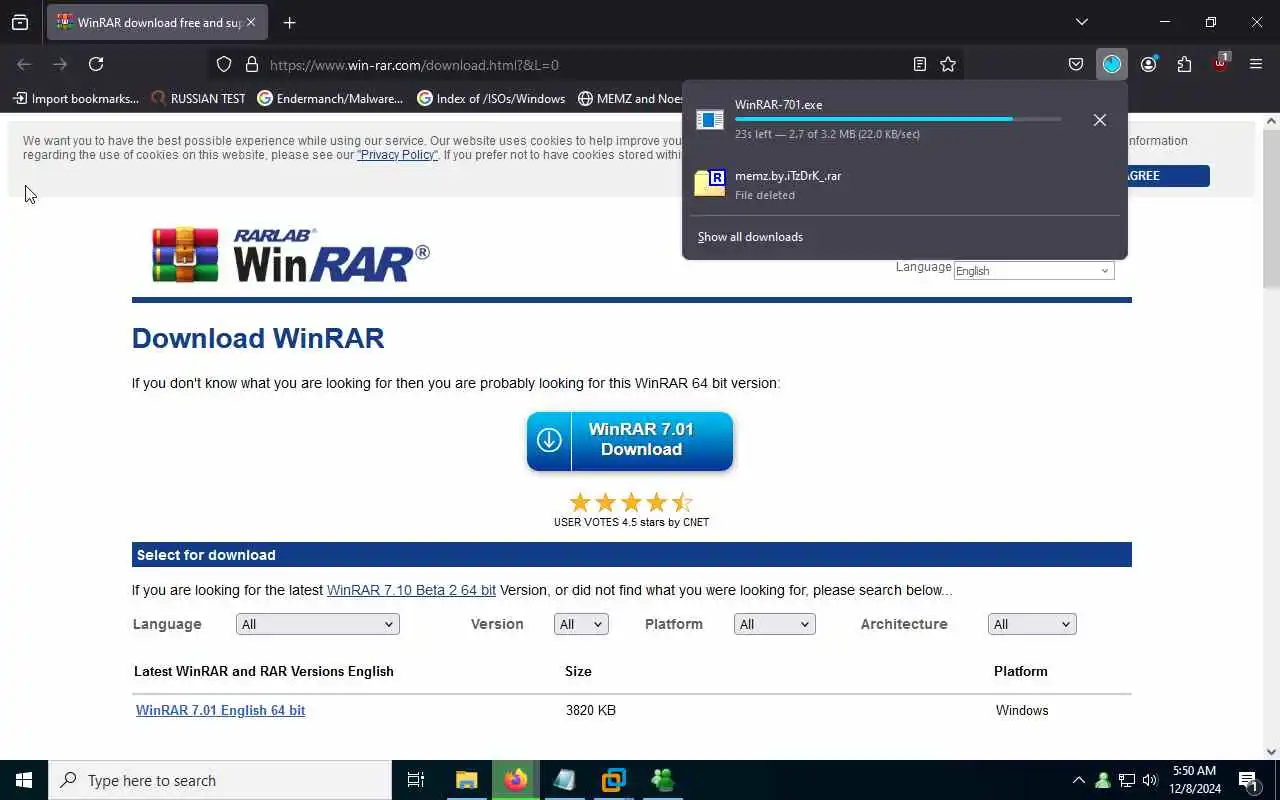Click Show all downloads
Screen dimensions: 1280x800
(x=750, y=237)
